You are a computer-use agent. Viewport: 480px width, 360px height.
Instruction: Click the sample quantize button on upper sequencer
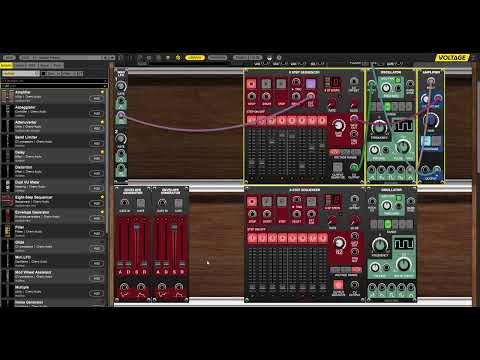[x=338, y=167]
